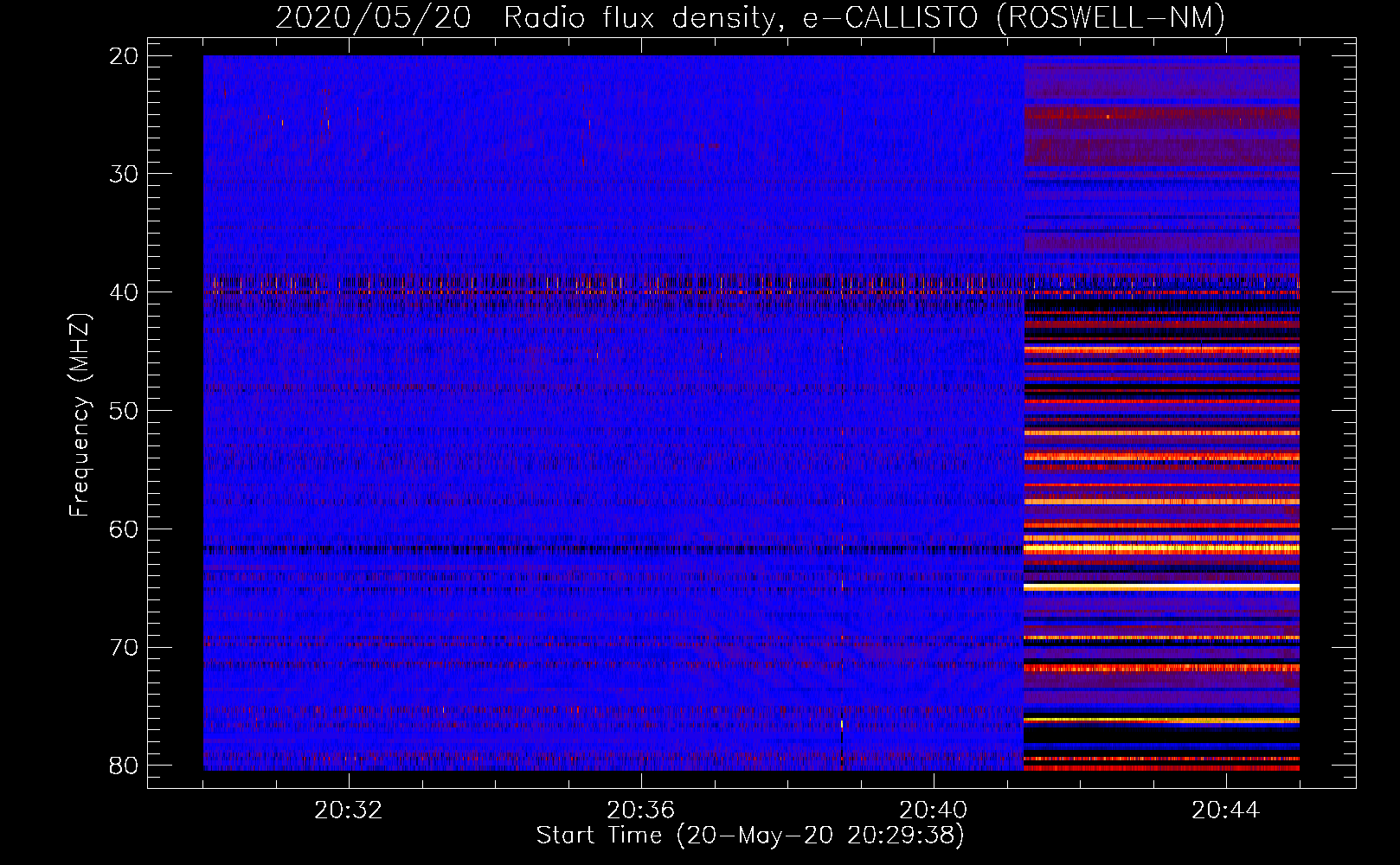Image resolution: width=1400 pixels, height=865 pixels.
Task: Click the bright white band near 65 MHz
Action: point(1161,587)
